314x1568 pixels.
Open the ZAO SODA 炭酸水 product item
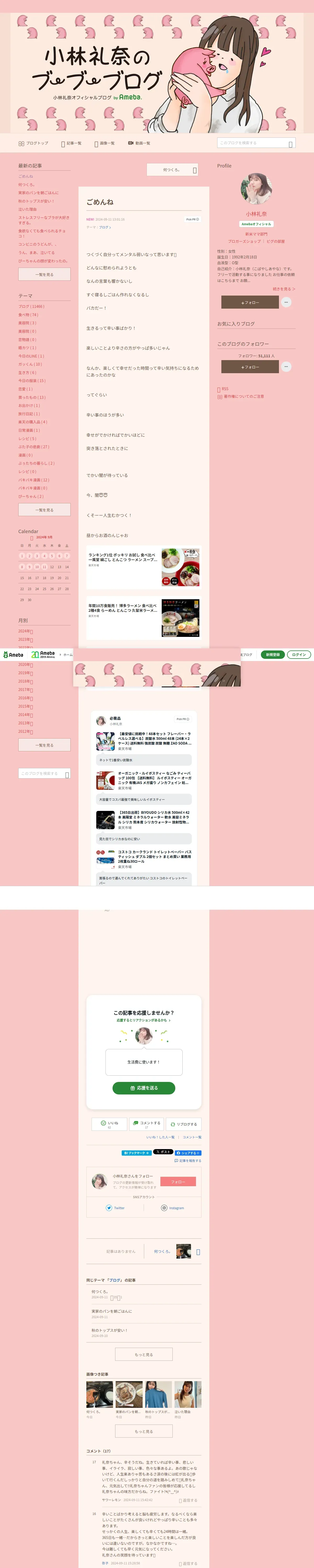[144, 741]
